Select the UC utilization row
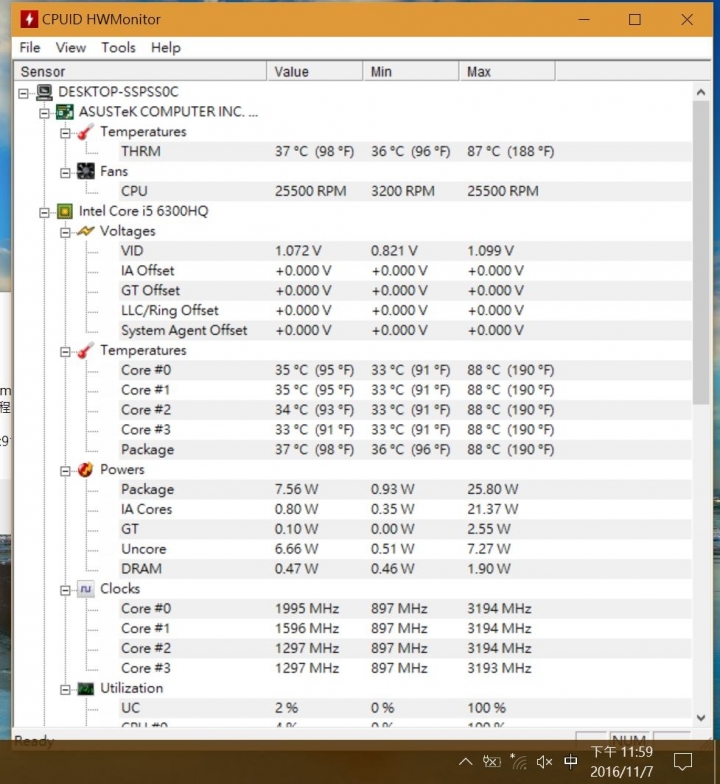720x784 pixels. 405,708
